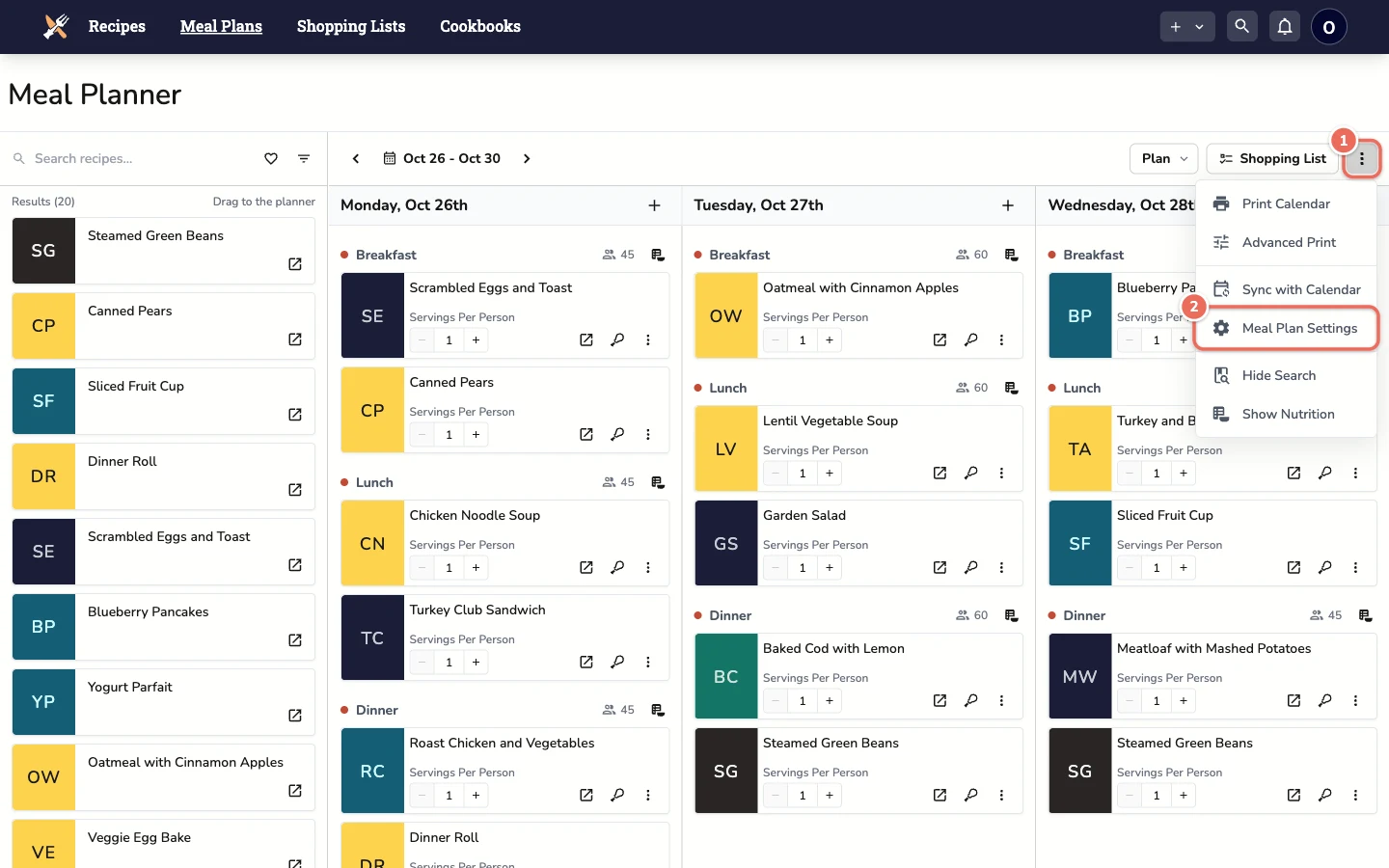Image resolution: width=1389 pixels, height=868 pixels.
Task: Open the user avatar menu
Action: 1329,27
